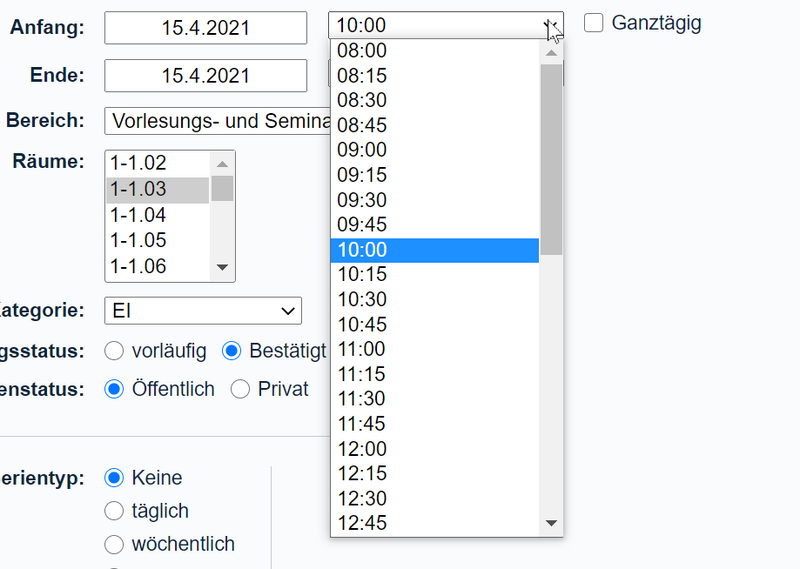This screenshot has height=569, width=800.
Task: Click the time dropdown list's scroll-up arrow
Action: point(551,53)
